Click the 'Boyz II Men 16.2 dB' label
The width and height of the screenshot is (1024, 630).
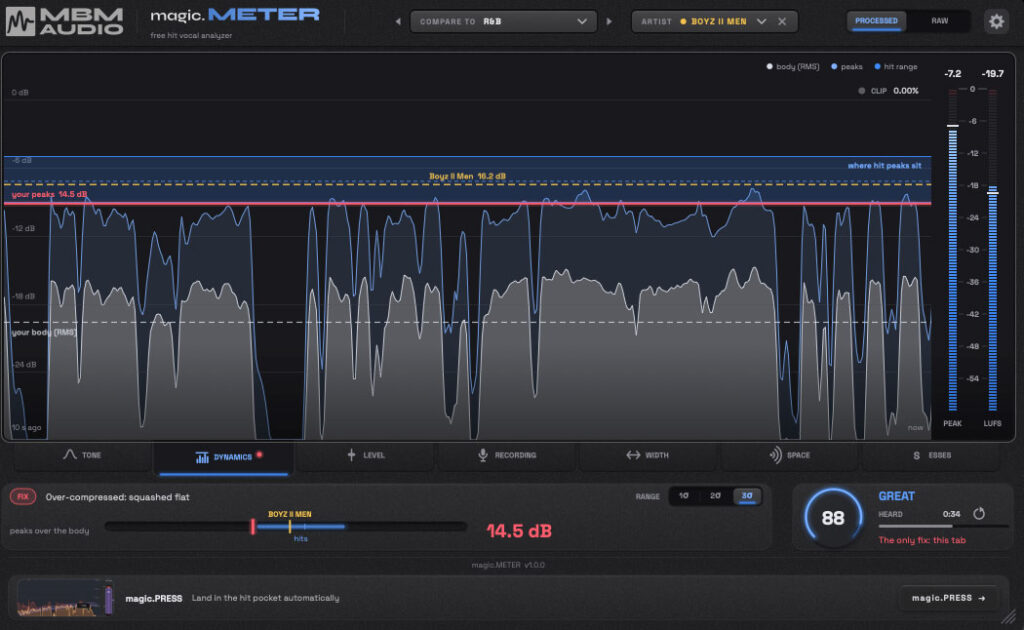click(x=467, y=176)
